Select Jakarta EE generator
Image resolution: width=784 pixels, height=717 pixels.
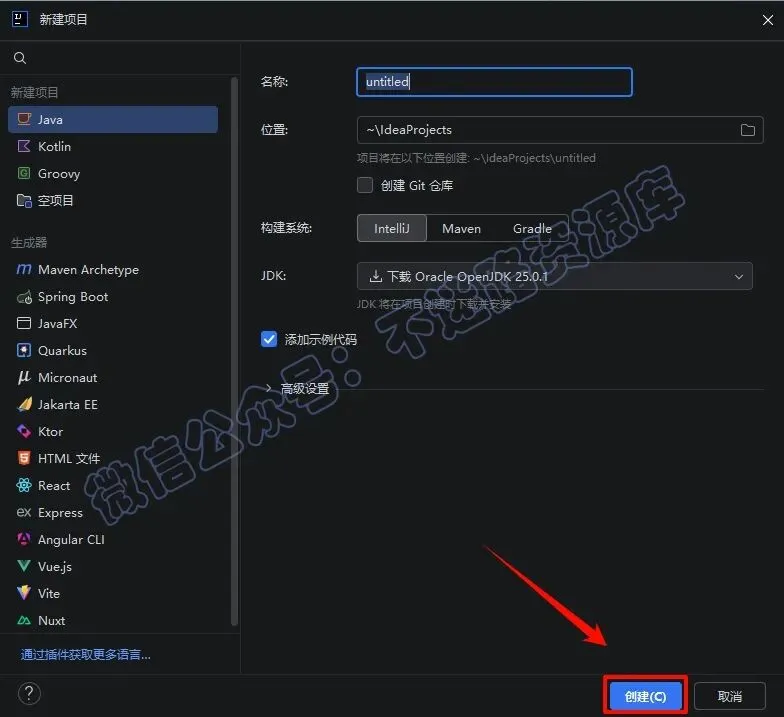point(113,404)
